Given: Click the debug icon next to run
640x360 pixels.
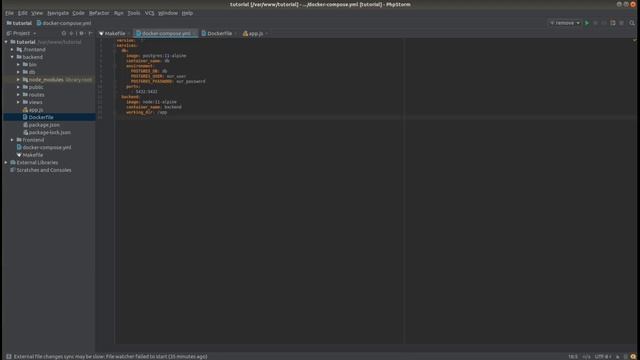Looking at the screenshot, I should [596, 23].
